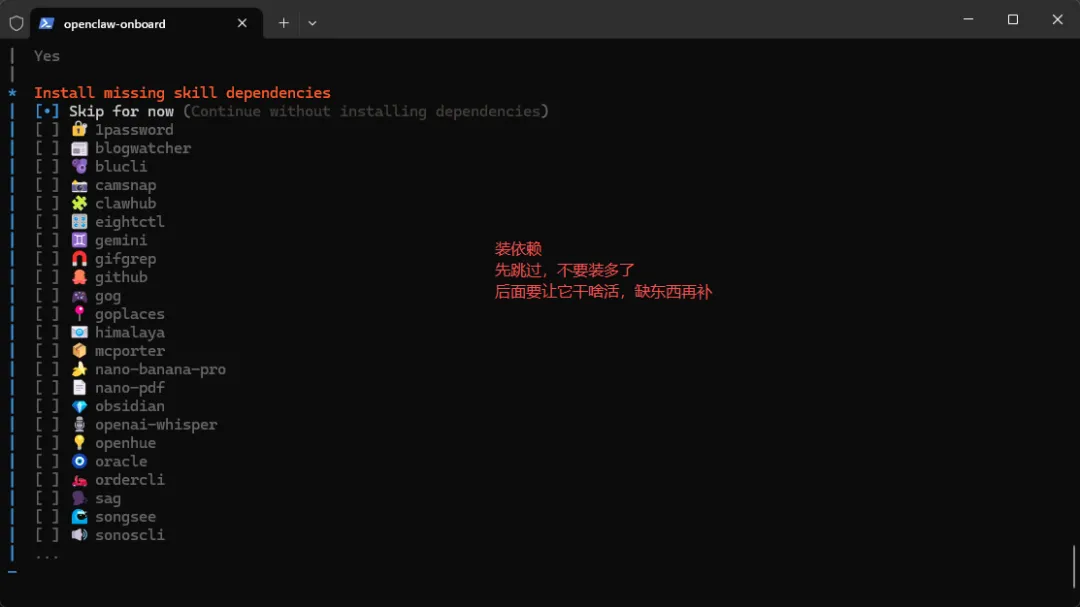Click the 'nano-banana-pro' skill name

point(160,369)
